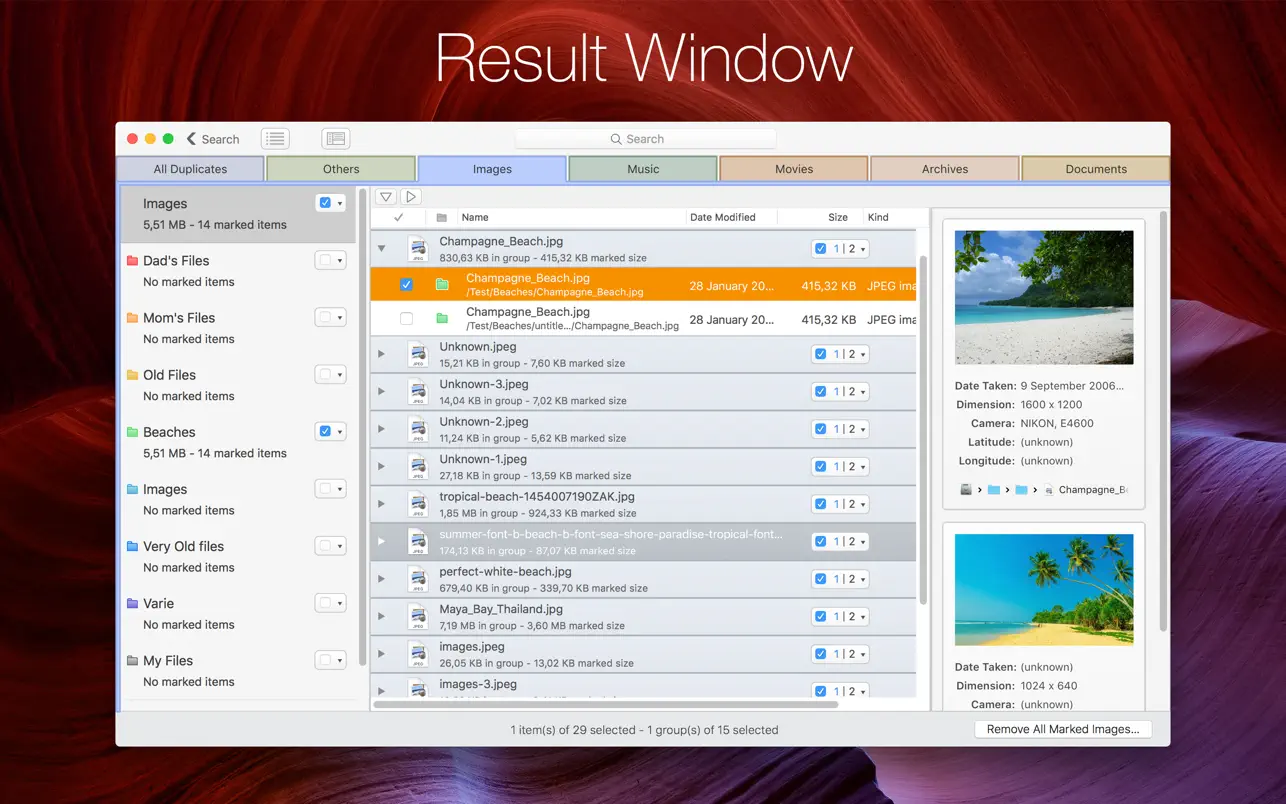Collapse the Champagne_Beach.jpg group

click(x=381, y=248)
